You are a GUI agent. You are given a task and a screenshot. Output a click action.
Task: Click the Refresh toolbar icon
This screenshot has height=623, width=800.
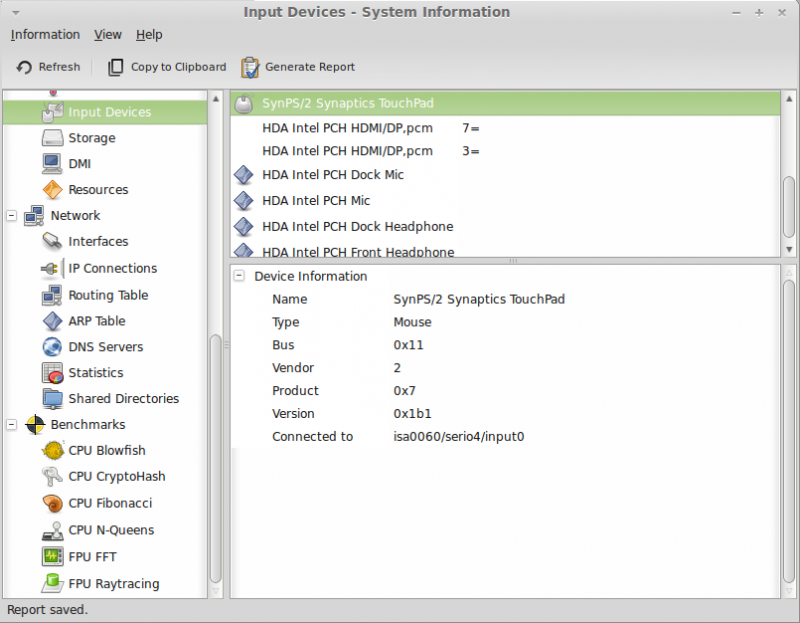(x=24, y=67)
